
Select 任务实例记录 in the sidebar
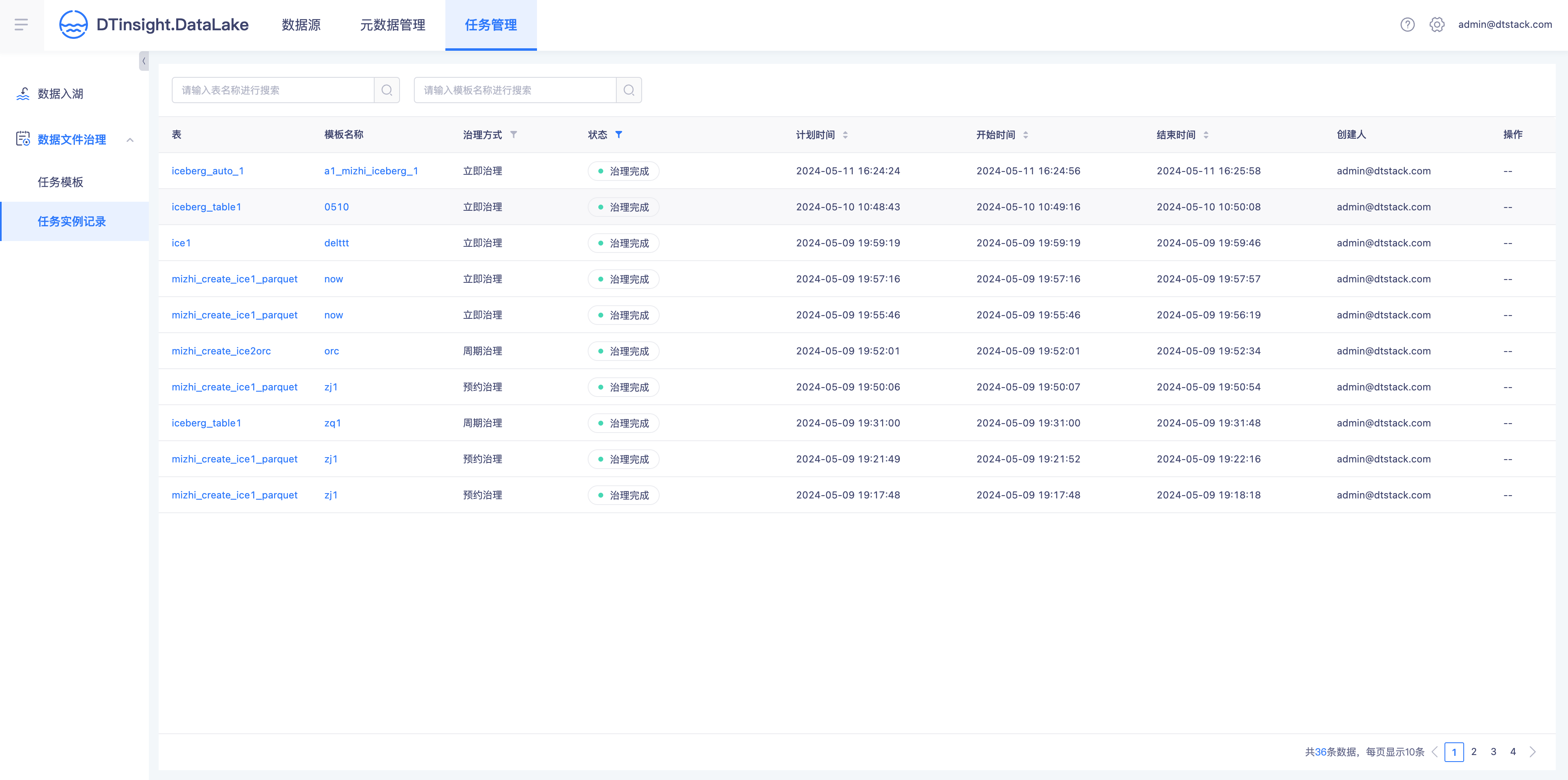[x=74, y=222]
